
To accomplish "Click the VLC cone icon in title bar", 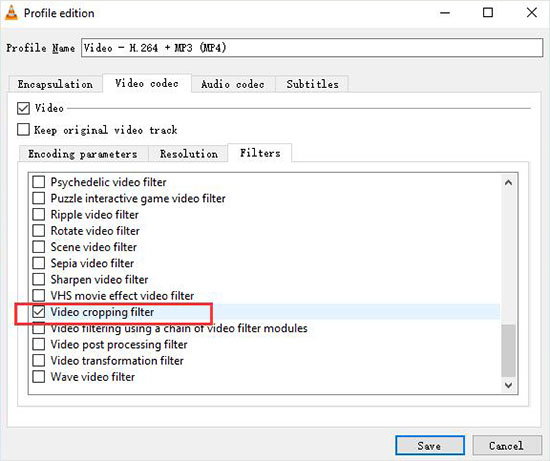I will pos(11,13).
